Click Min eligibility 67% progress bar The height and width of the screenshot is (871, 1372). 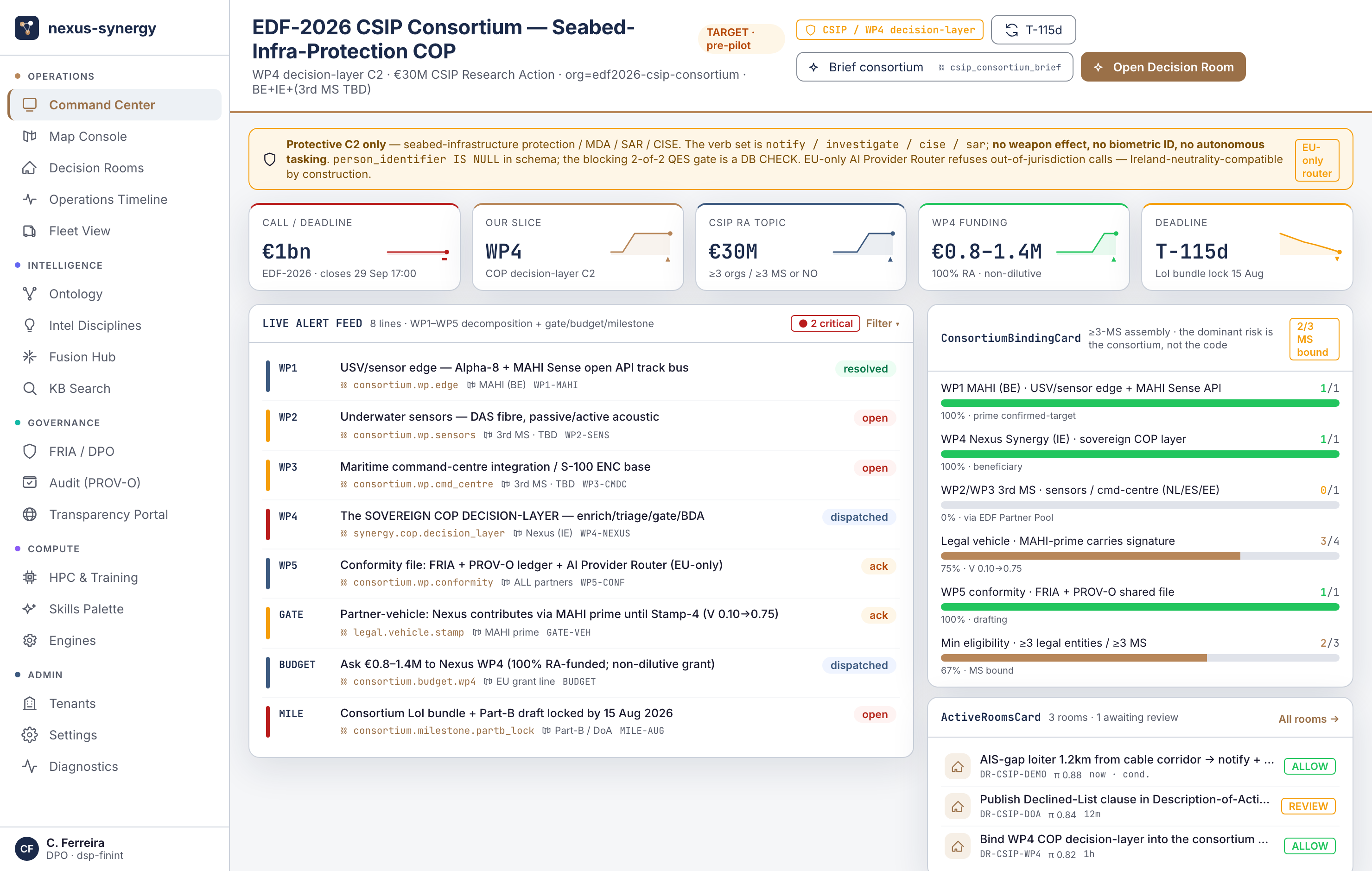tap(1139, 658)
